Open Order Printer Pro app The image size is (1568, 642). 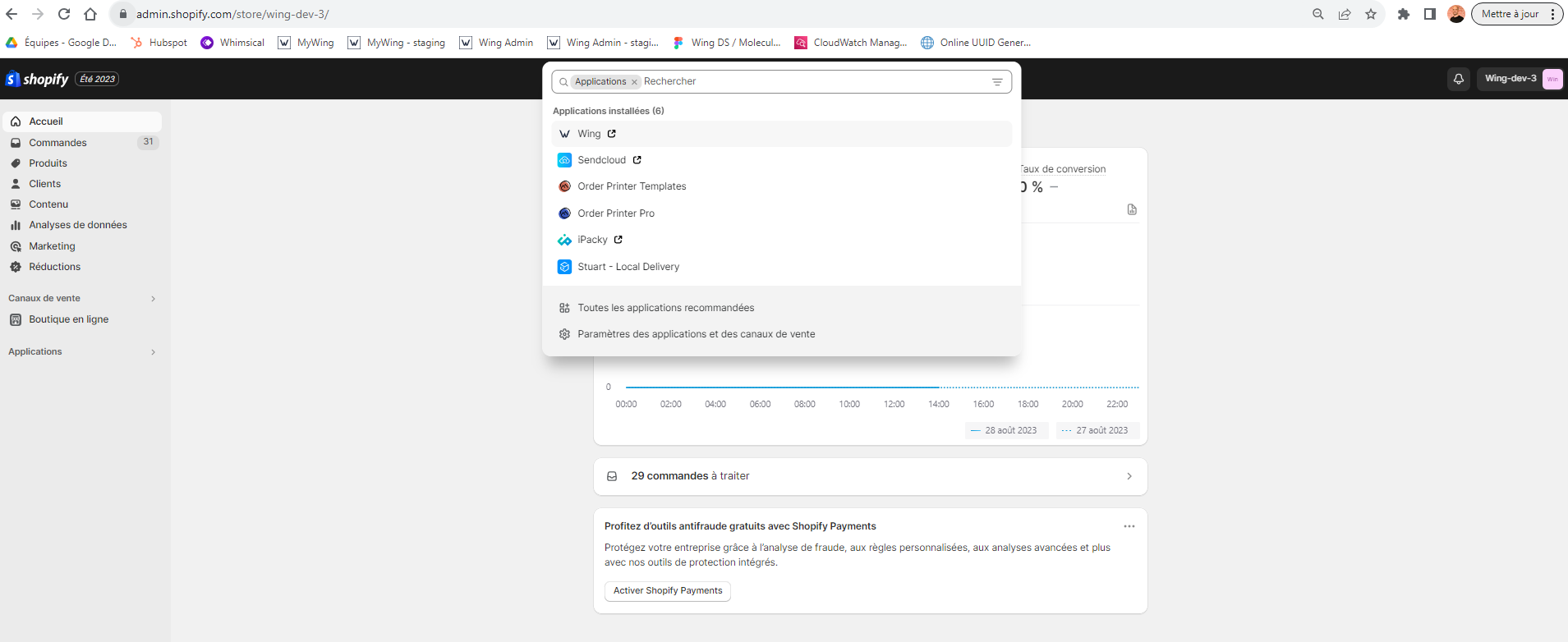[781, 213]
